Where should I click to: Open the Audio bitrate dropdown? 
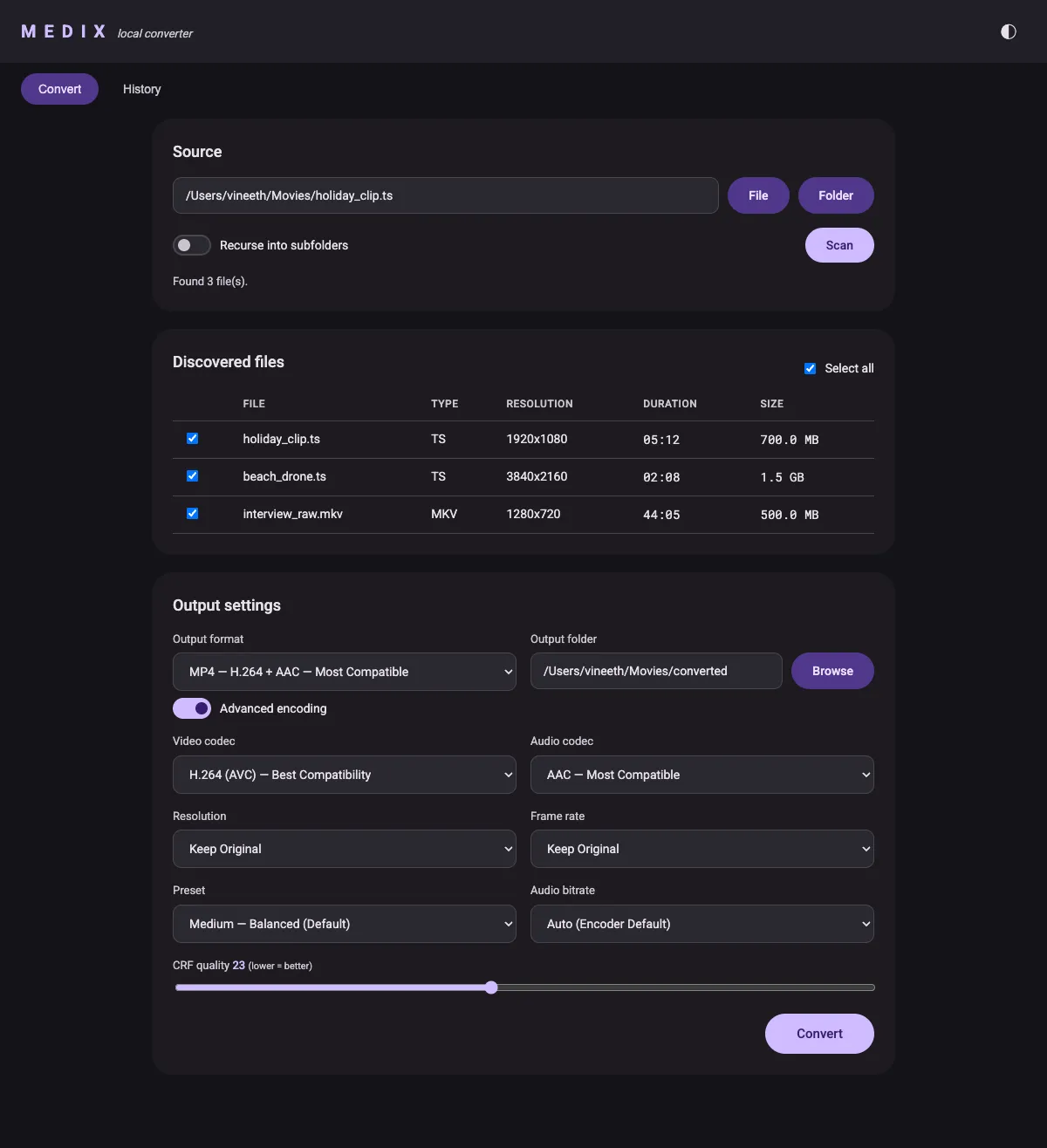point(702,924)
